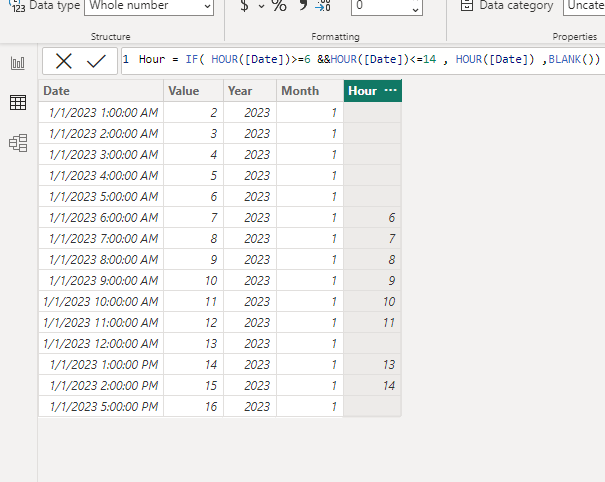Click Year cell in 3:00:00 AM row

250,154
